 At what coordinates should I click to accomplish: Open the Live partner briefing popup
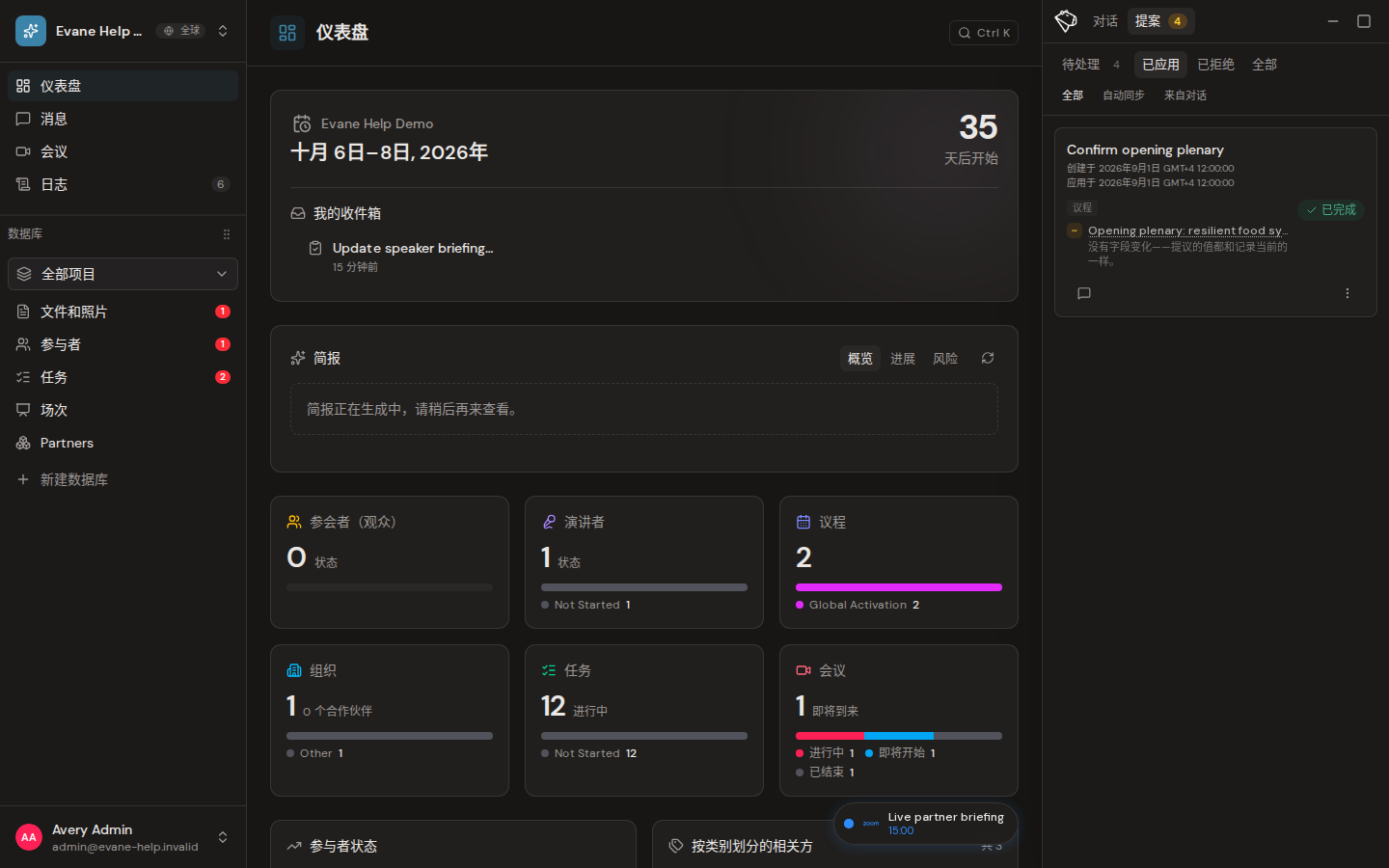click(x=926, y=824)
